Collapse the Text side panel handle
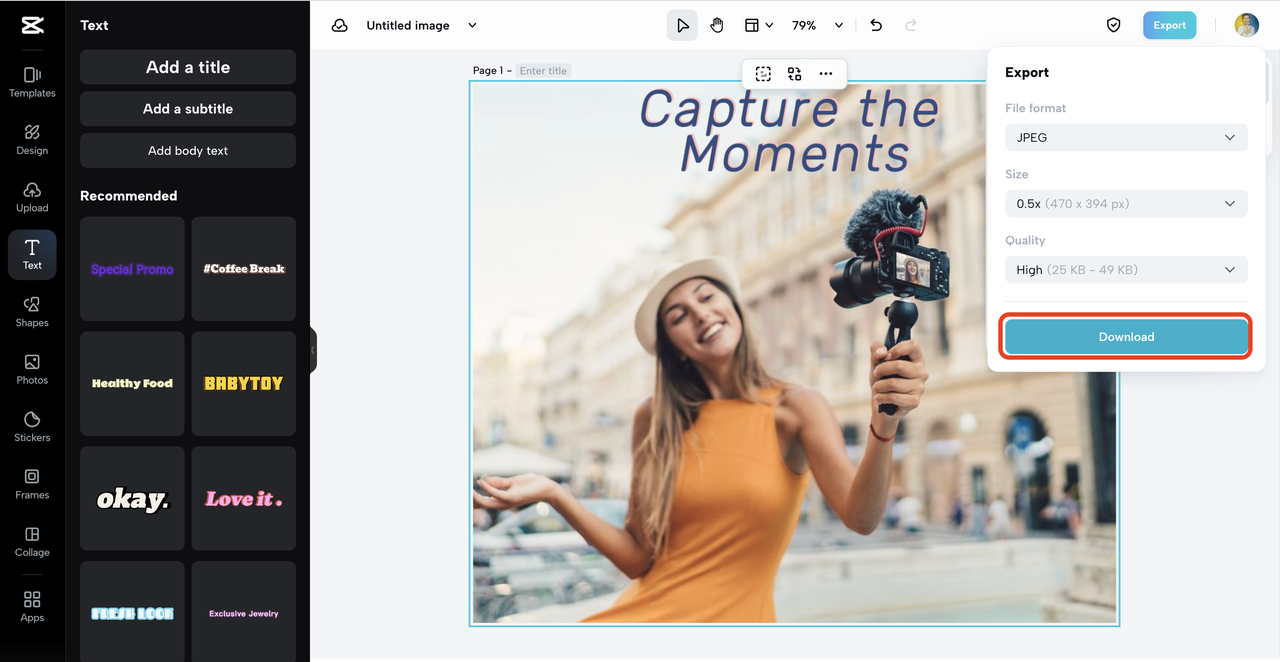The height and width of the screenshot is (662, 1280). click(x=313, y=350)
